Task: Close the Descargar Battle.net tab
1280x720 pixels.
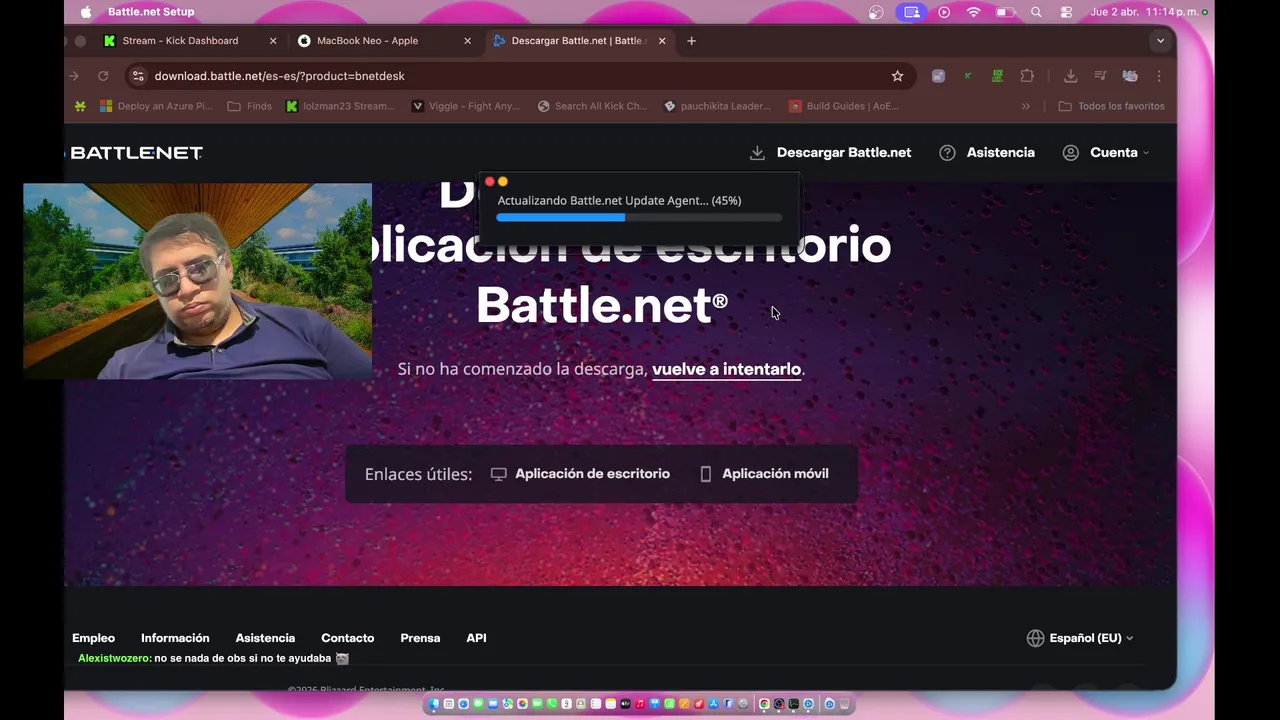Action: [661, 41]
